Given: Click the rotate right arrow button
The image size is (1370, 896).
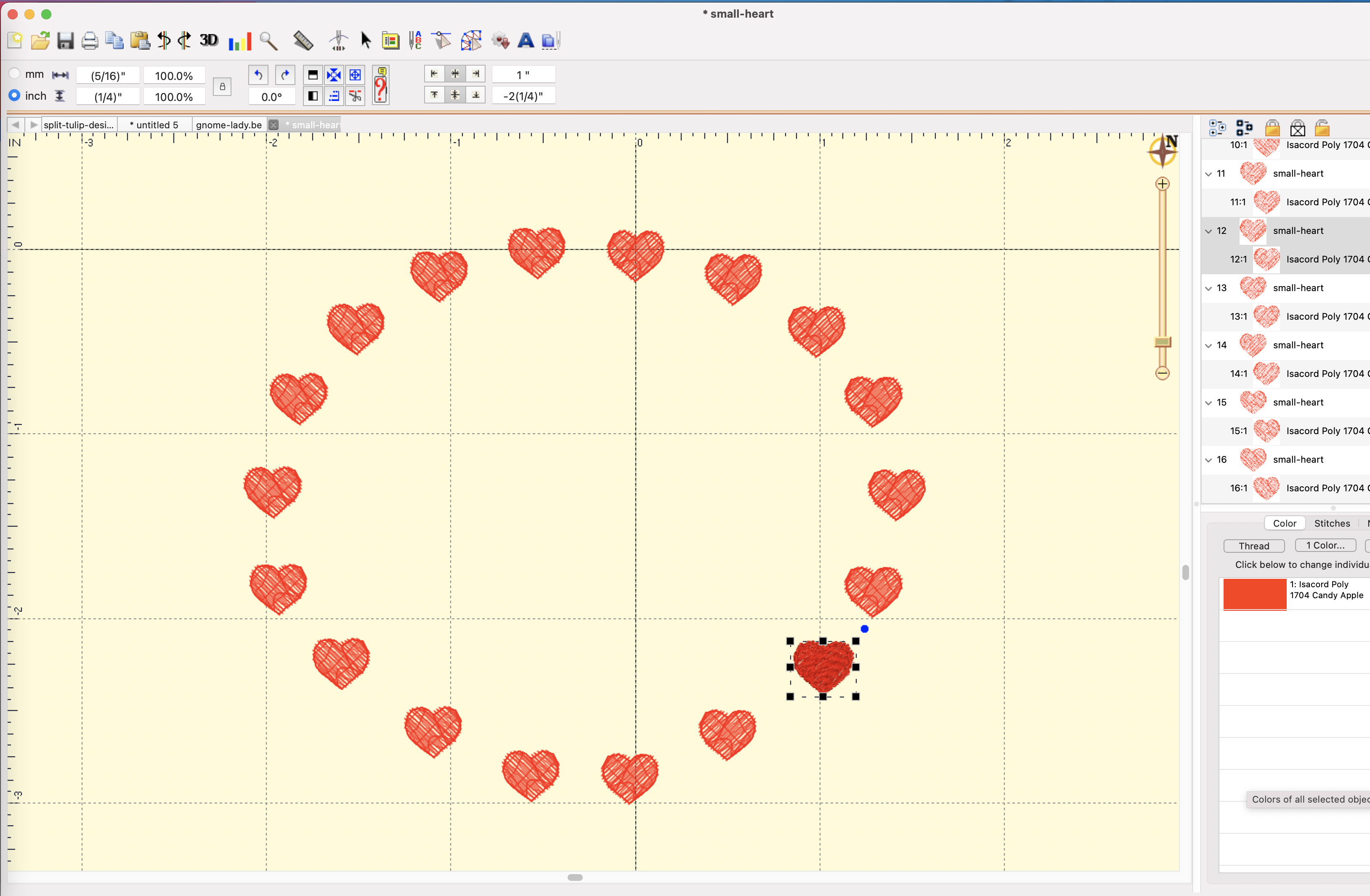Looking at the screenshot, I should tap(285, 75).
